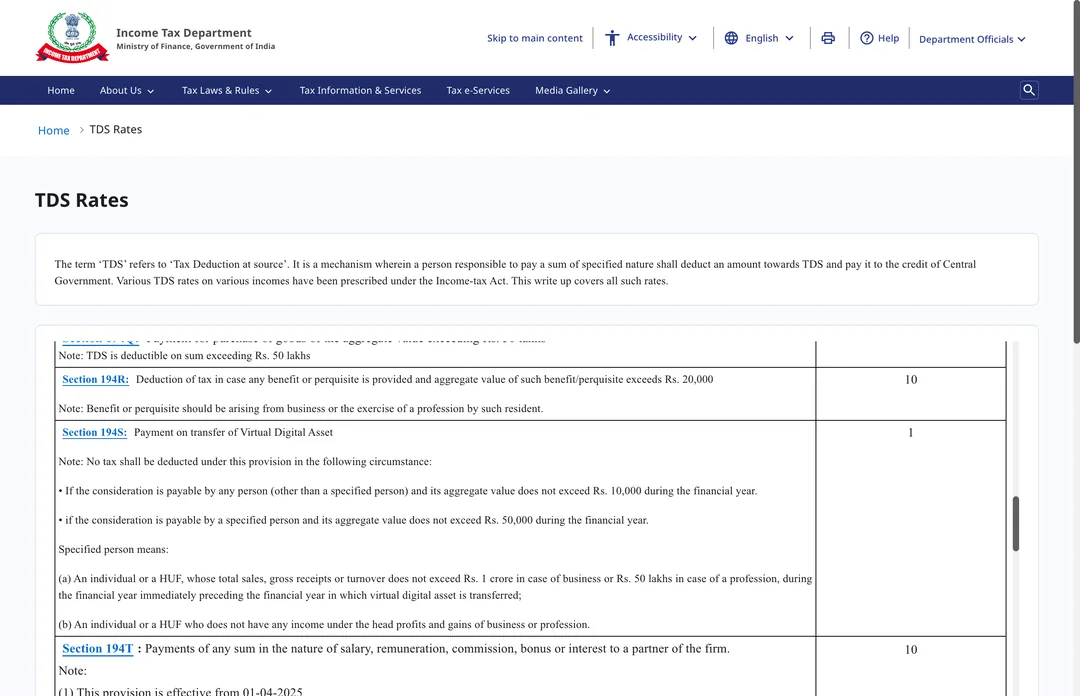Click the page's main vertical scrollbar thumb
This screenshot has height=696, width=1080.
pyautogui.click(x=1076, y=171)
